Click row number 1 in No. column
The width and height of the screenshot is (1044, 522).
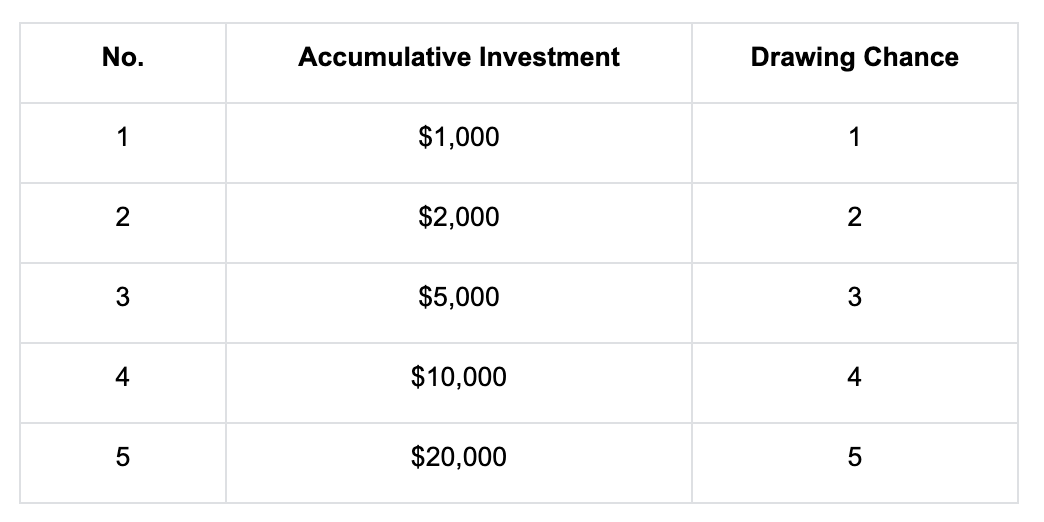(x=122, y=138)
